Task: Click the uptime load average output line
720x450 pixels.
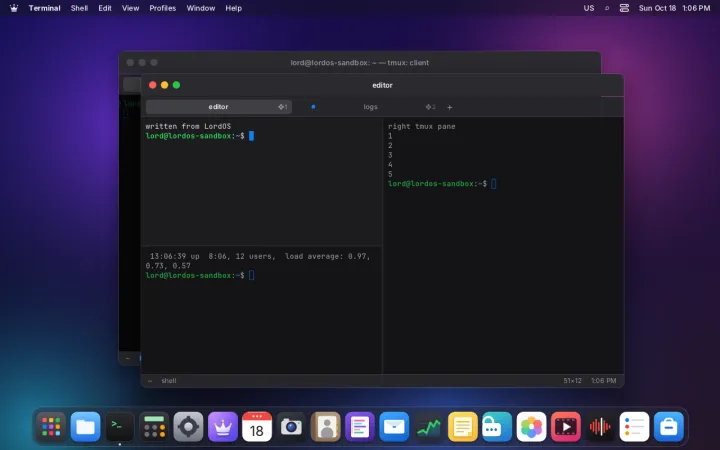Action: click(x=258, y=261)
